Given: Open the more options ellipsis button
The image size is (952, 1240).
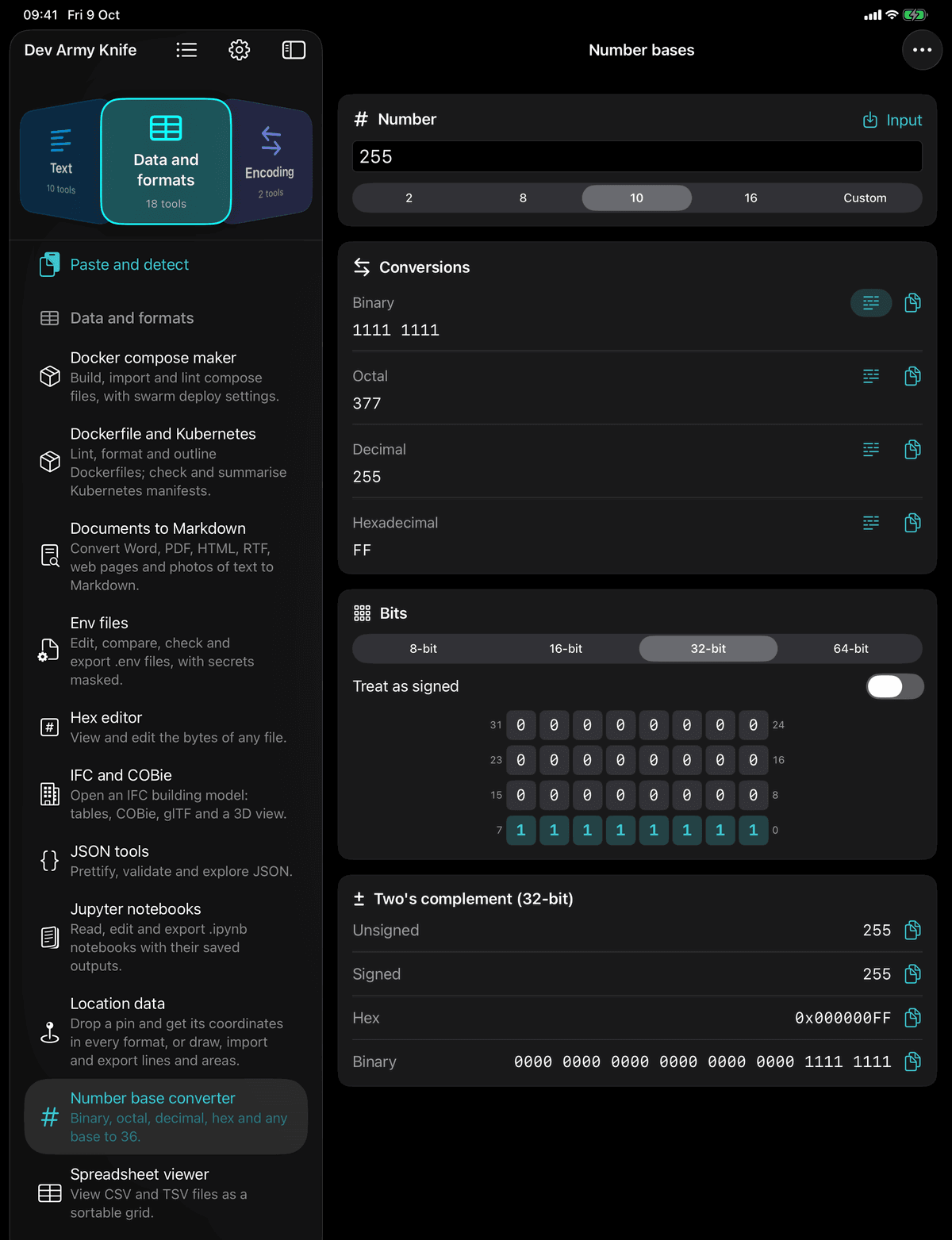Looking at the screenshot, I should [x=922, y=50].
